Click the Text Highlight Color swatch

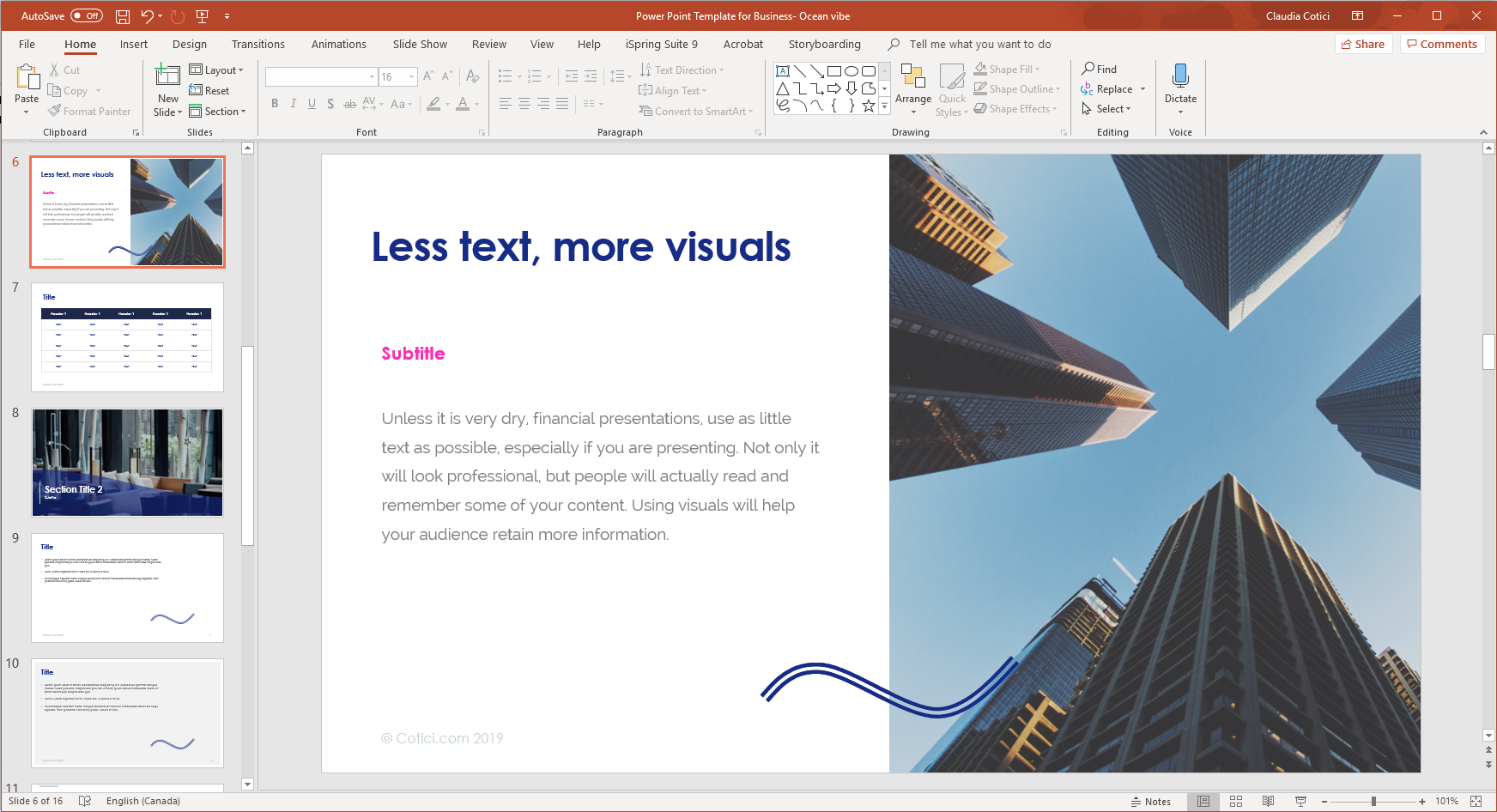tap(433, 104)
